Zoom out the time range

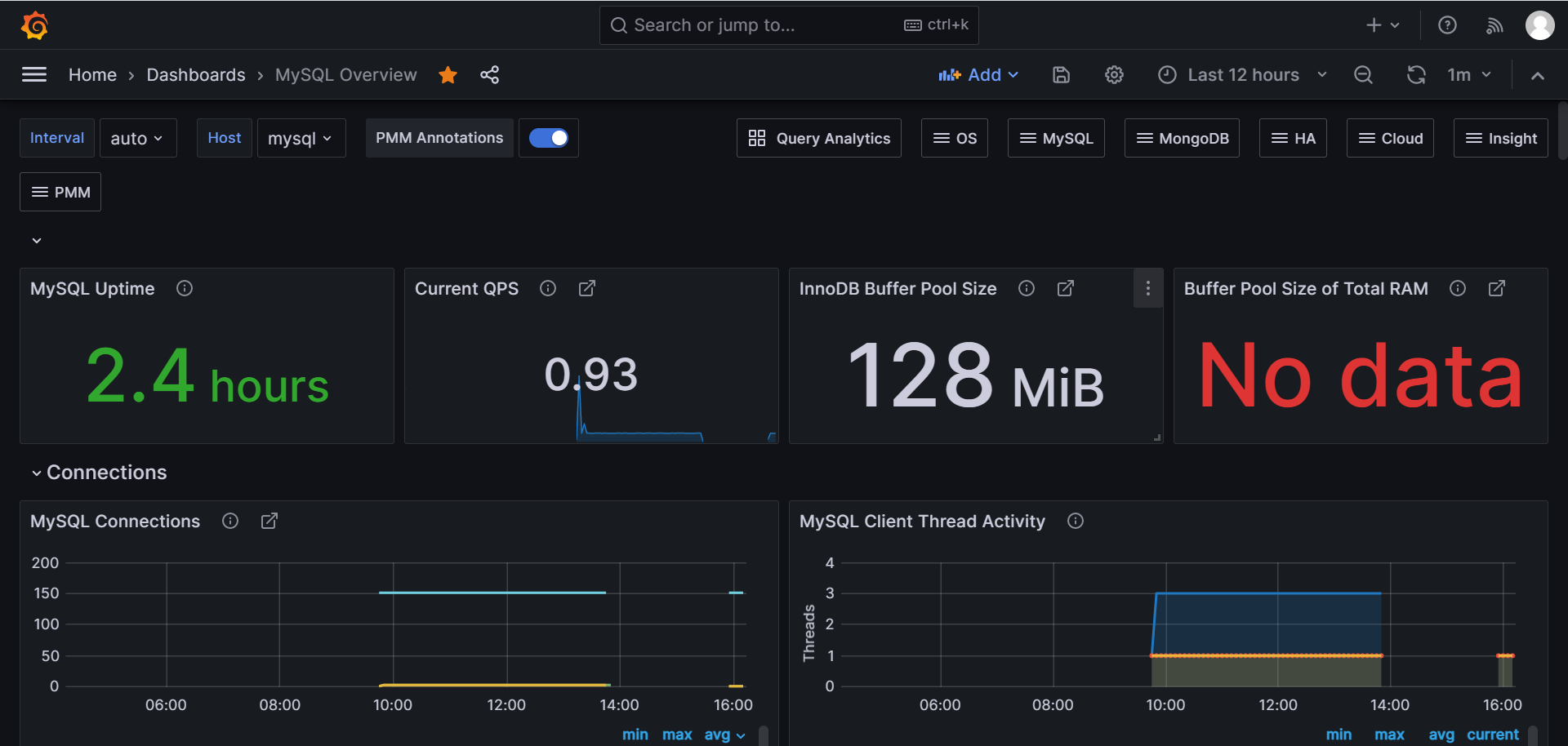point(1363,74)
